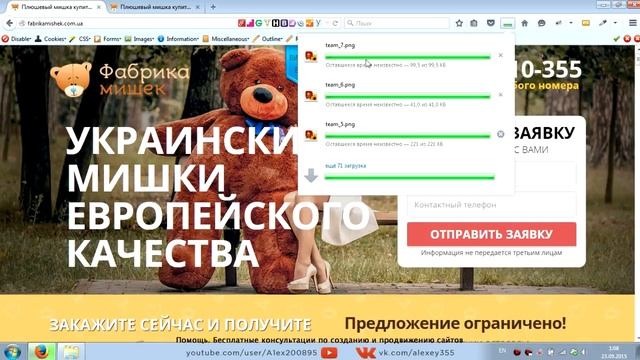Remove team_7.png from downloads list
The image size is (640, 360).
pyautogui.click(x=500, y=55)
